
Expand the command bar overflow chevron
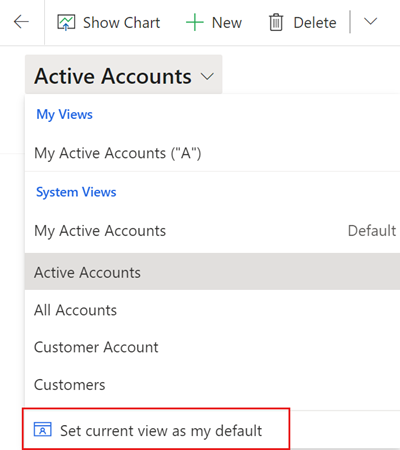click(370, 22)
